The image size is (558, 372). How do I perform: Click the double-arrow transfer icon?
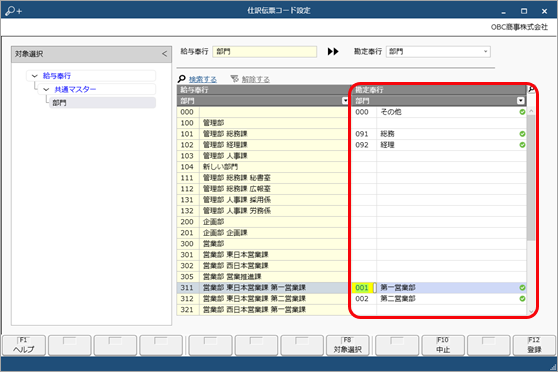(333, 52)
